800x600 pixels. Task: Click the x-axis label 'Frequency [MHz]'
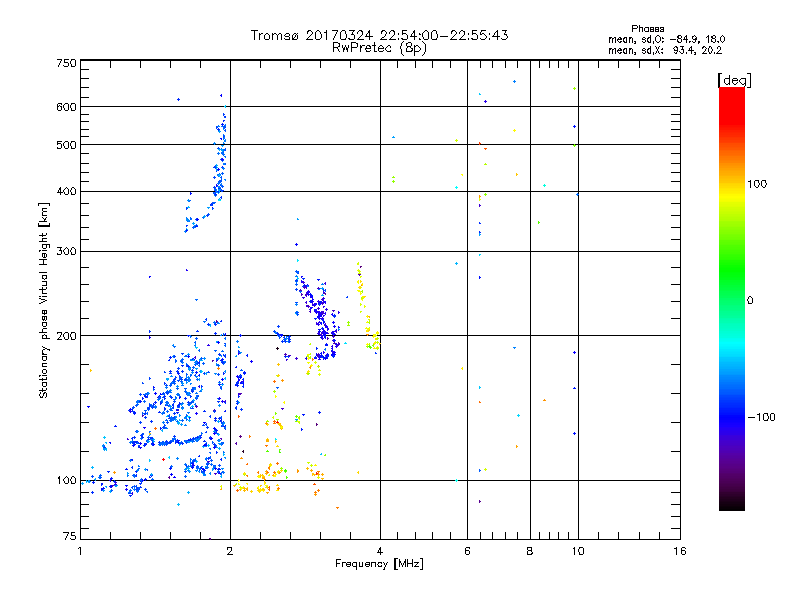coord(379,564)
